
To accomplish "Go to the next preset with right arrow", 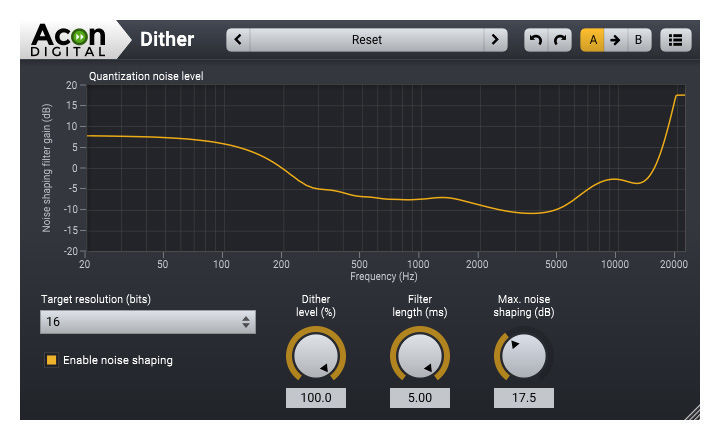I will click(x=495, y=40).
